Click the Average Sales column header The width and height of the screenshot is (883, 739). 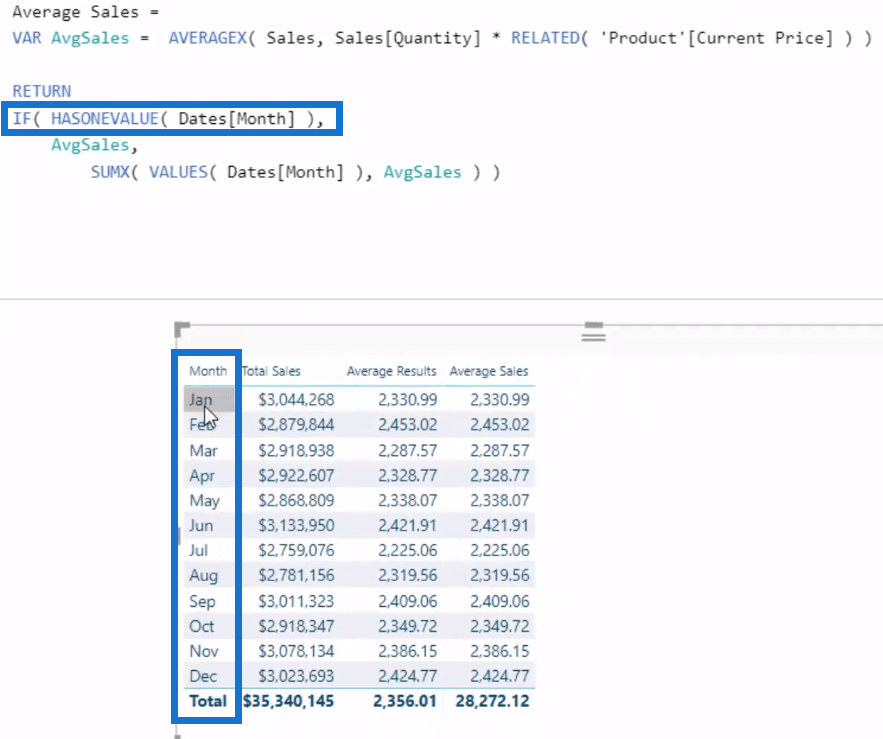coord(489,371)
